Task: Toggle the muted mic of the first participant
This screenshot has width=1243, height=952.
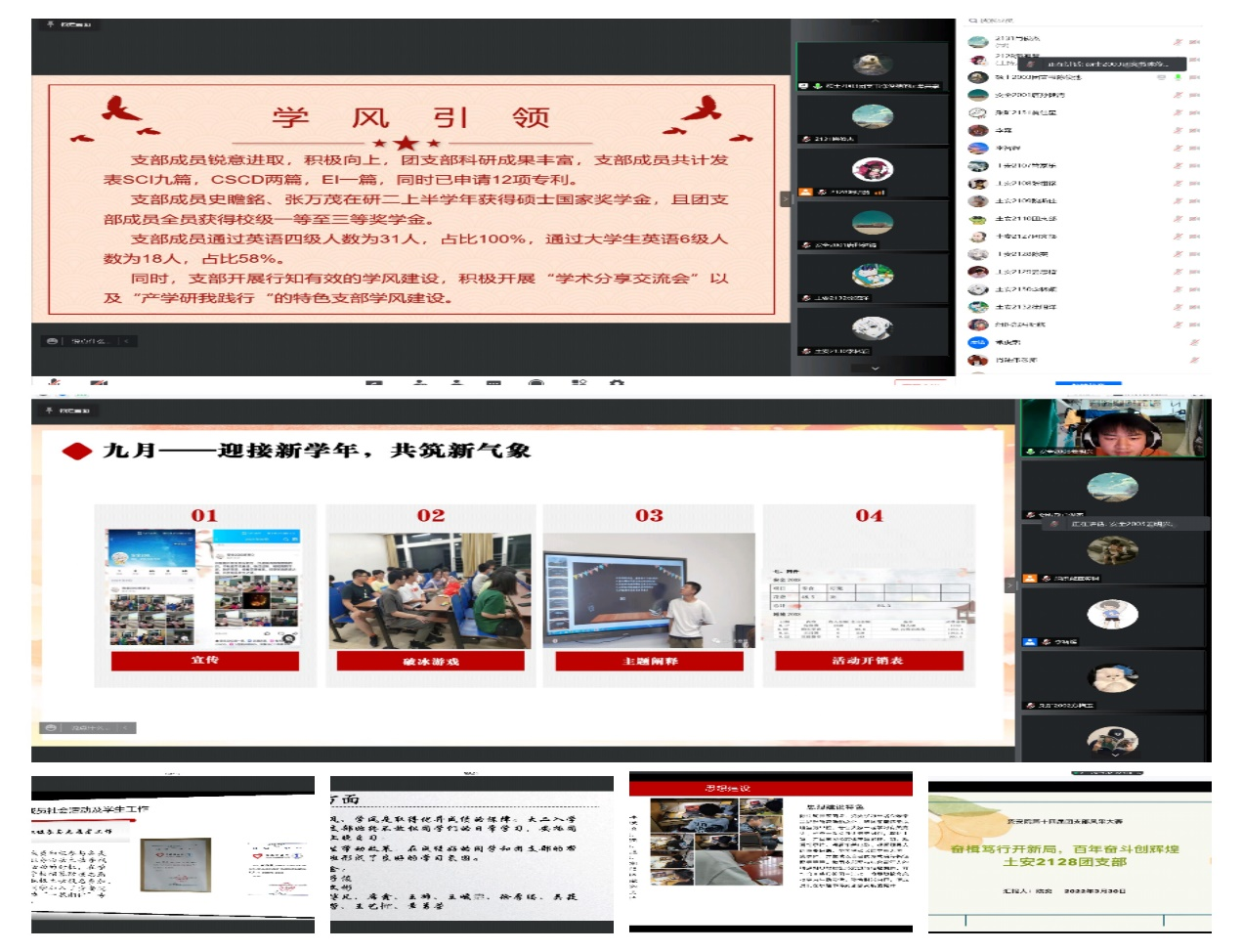Action: point(1178,42)
